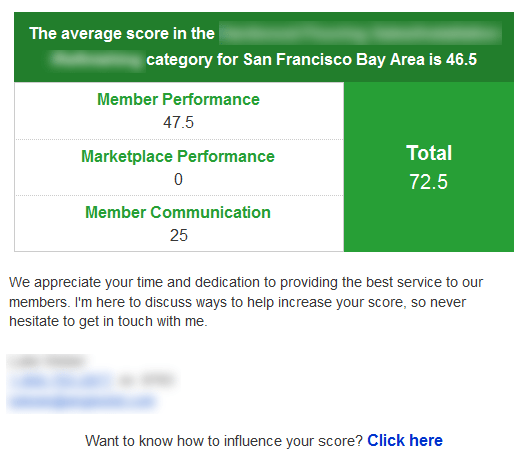Select the 72.5 total score value
The width and height of the screenshot is (526, 466).
click(428, 182)
